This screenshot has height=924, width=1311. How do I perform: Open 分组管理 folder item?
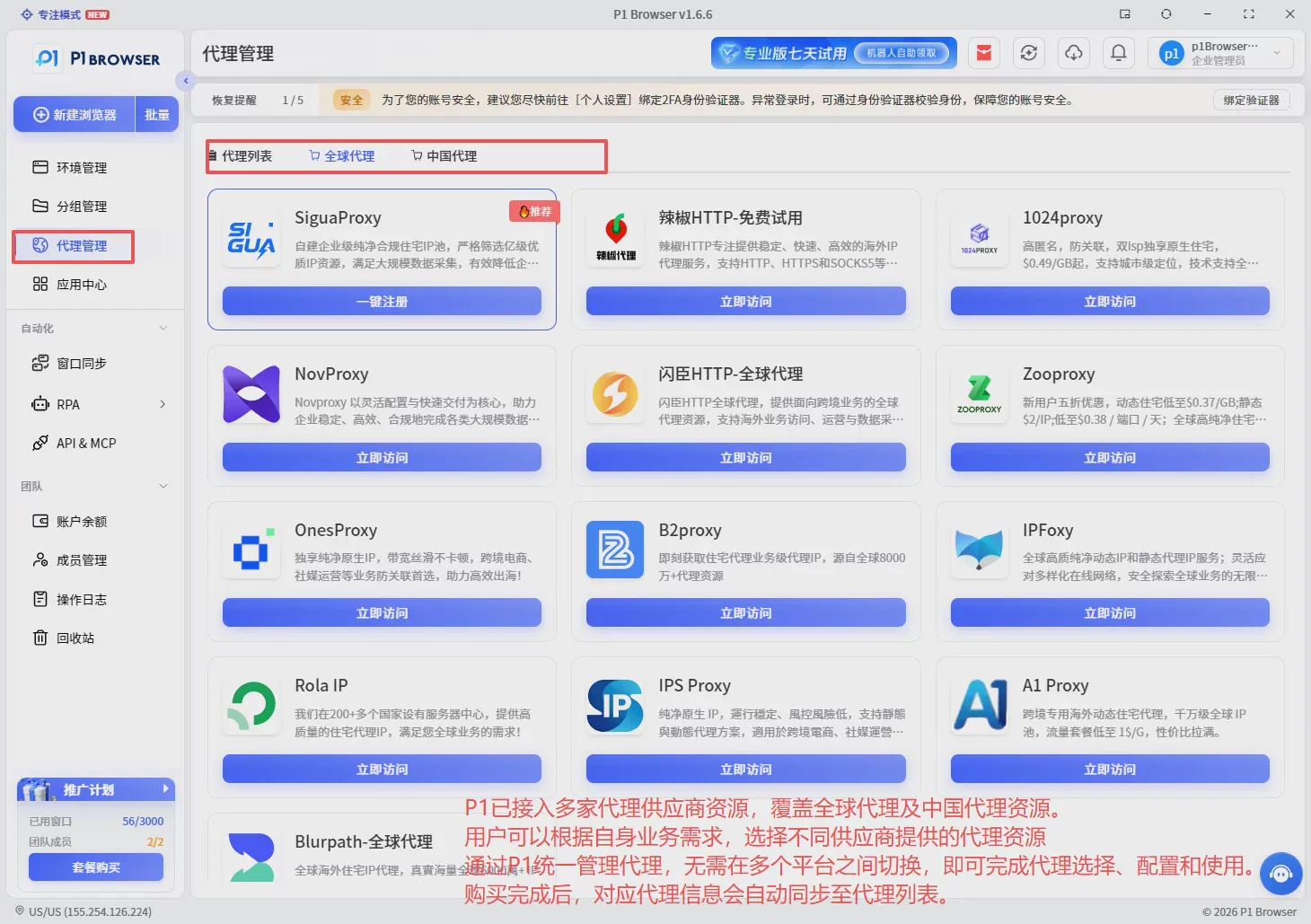point(69,207)
